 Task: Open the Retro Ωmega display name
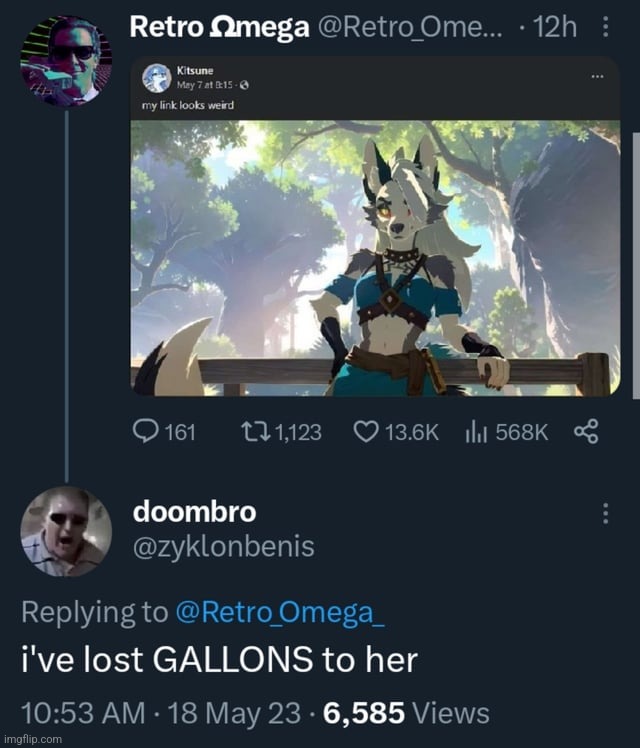click(x=219, y=27)
